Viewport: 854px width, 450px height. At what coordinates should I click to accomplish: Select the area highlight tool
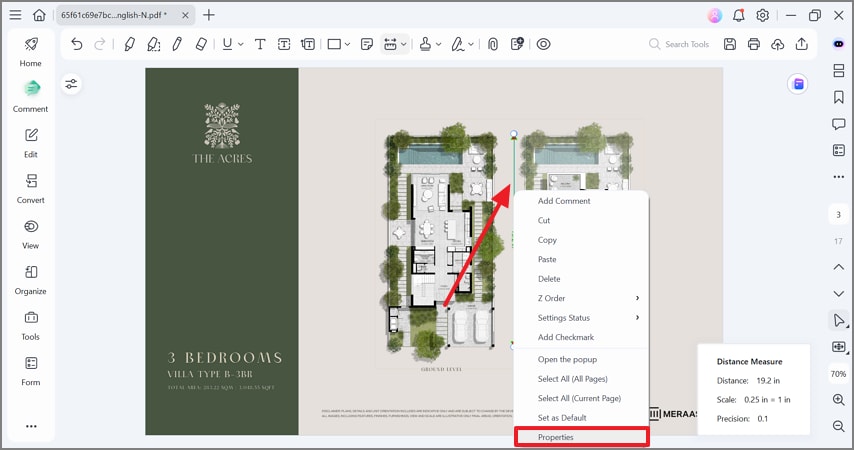tap(153, 44)
